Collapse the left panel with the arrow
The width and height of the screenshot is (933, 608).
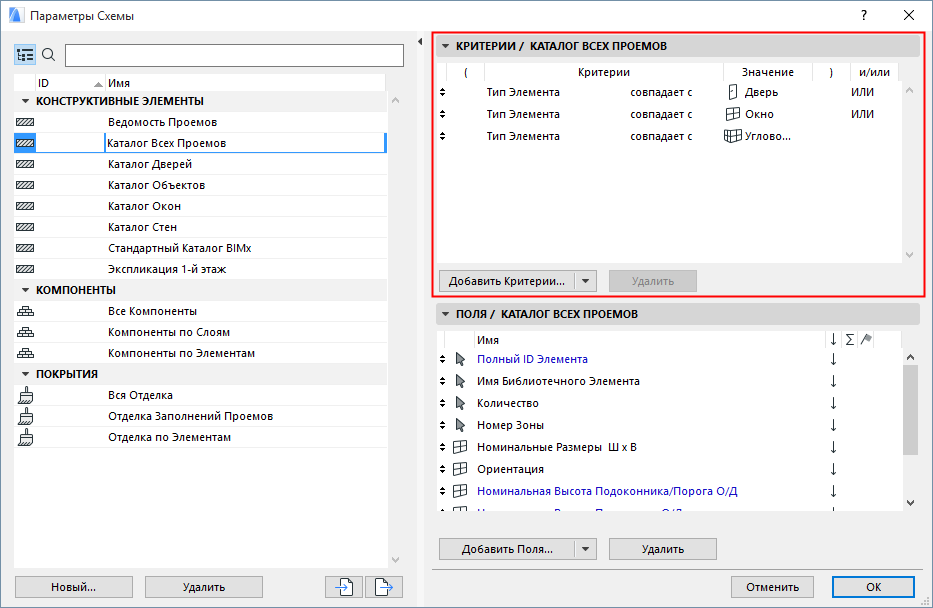pyautogui.click(x=419, y=42)
